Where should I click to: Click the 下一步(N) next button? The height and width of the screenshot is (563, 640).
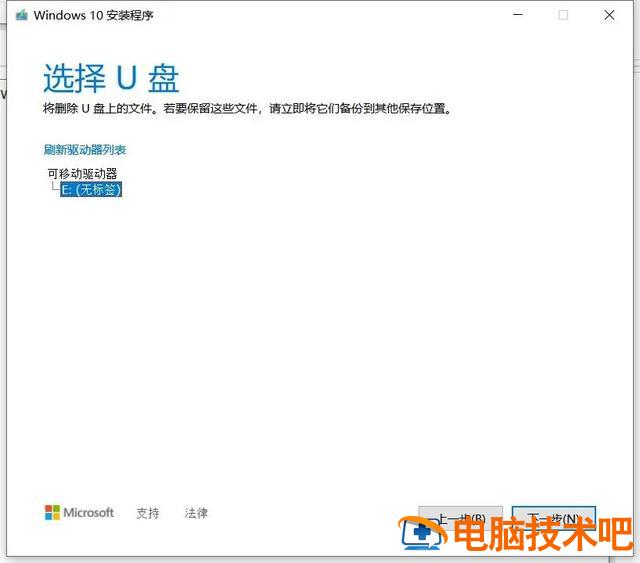pyautogui.click(x=554, y=518)
